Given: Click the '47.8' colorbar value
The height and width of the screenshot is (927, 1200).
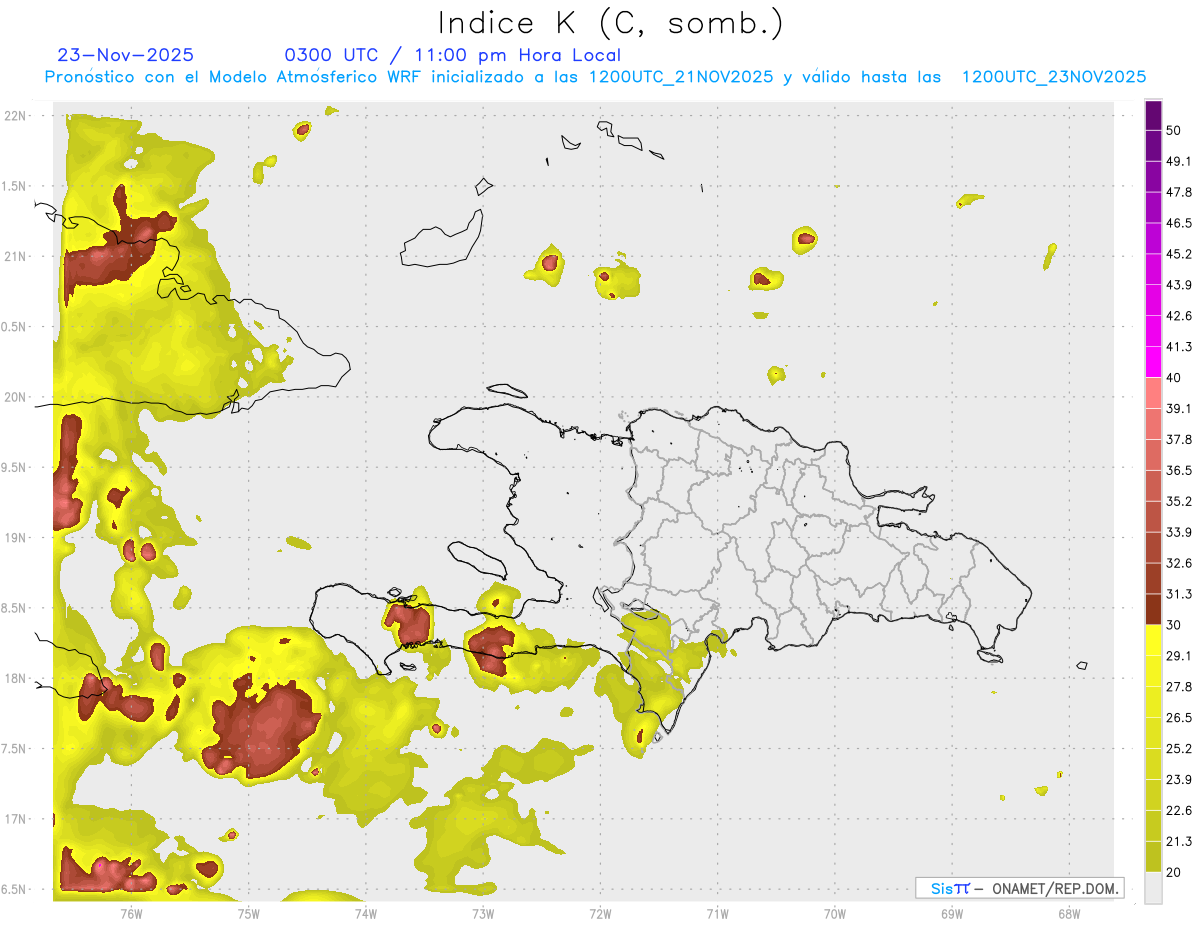Looking at the screenshot, I should click(1179, 192).
